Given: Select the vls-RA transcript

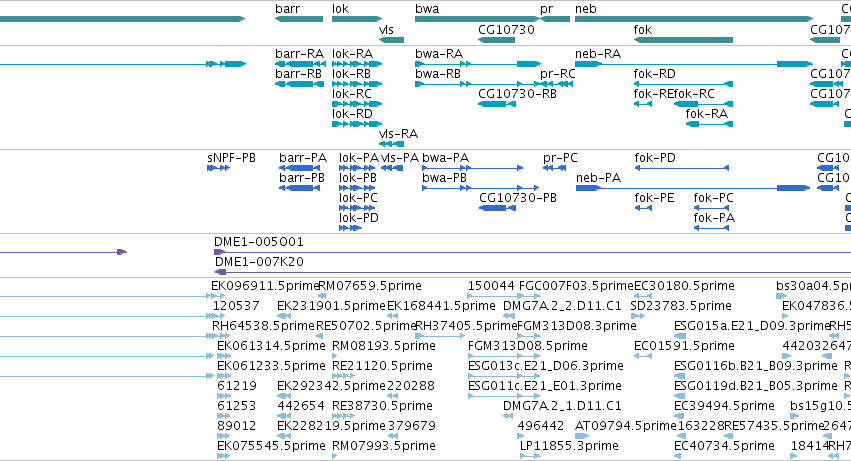Looking at the screenshot, I should (x=391, y=144).
